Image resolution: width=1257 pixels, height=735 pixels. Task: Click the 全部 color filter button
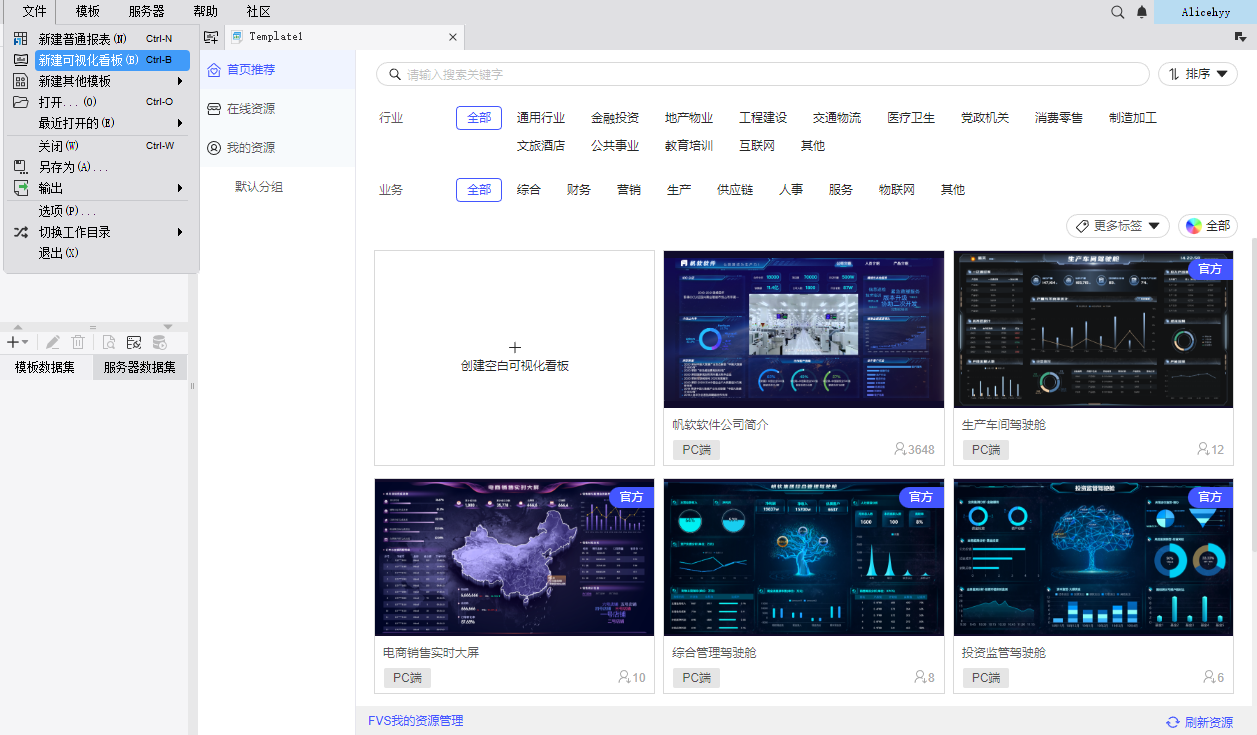click(x=1208, y=226)
